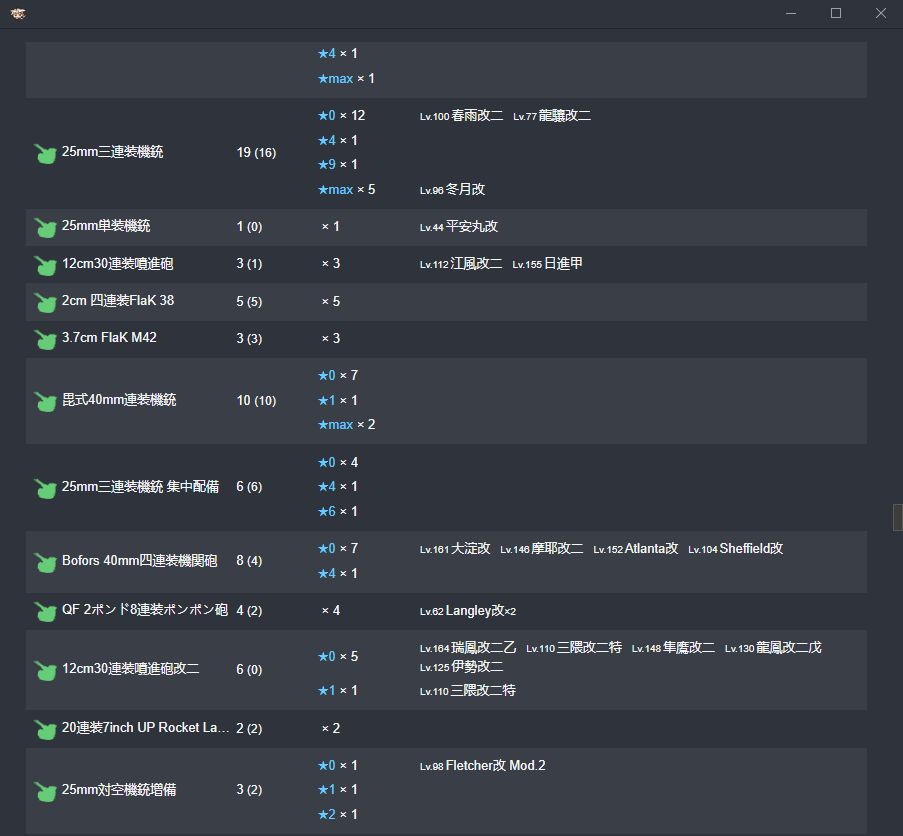Maximize the equipment list window
The image size is (903, 836).
(836, 13)
